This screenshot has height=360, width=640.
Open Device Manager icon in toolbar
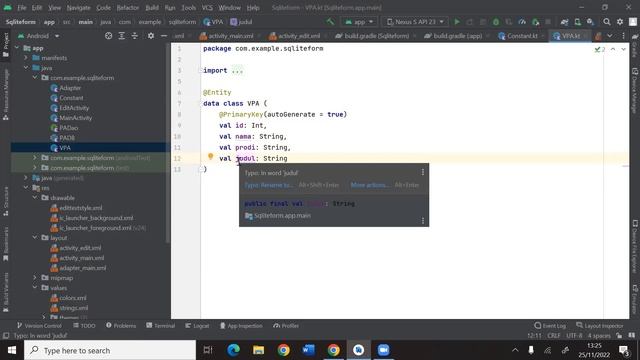578,22
